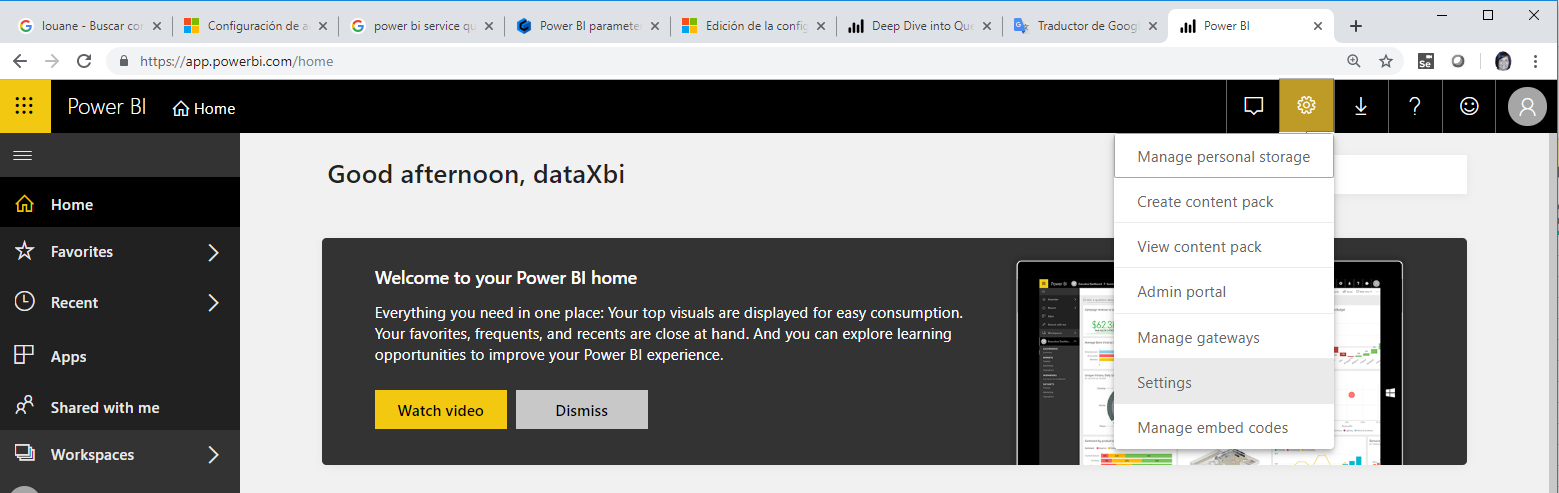Screen dimensions: 1559x493
Task: Click the notifications chat bubble icon
Action: [x=1253, y=106]
